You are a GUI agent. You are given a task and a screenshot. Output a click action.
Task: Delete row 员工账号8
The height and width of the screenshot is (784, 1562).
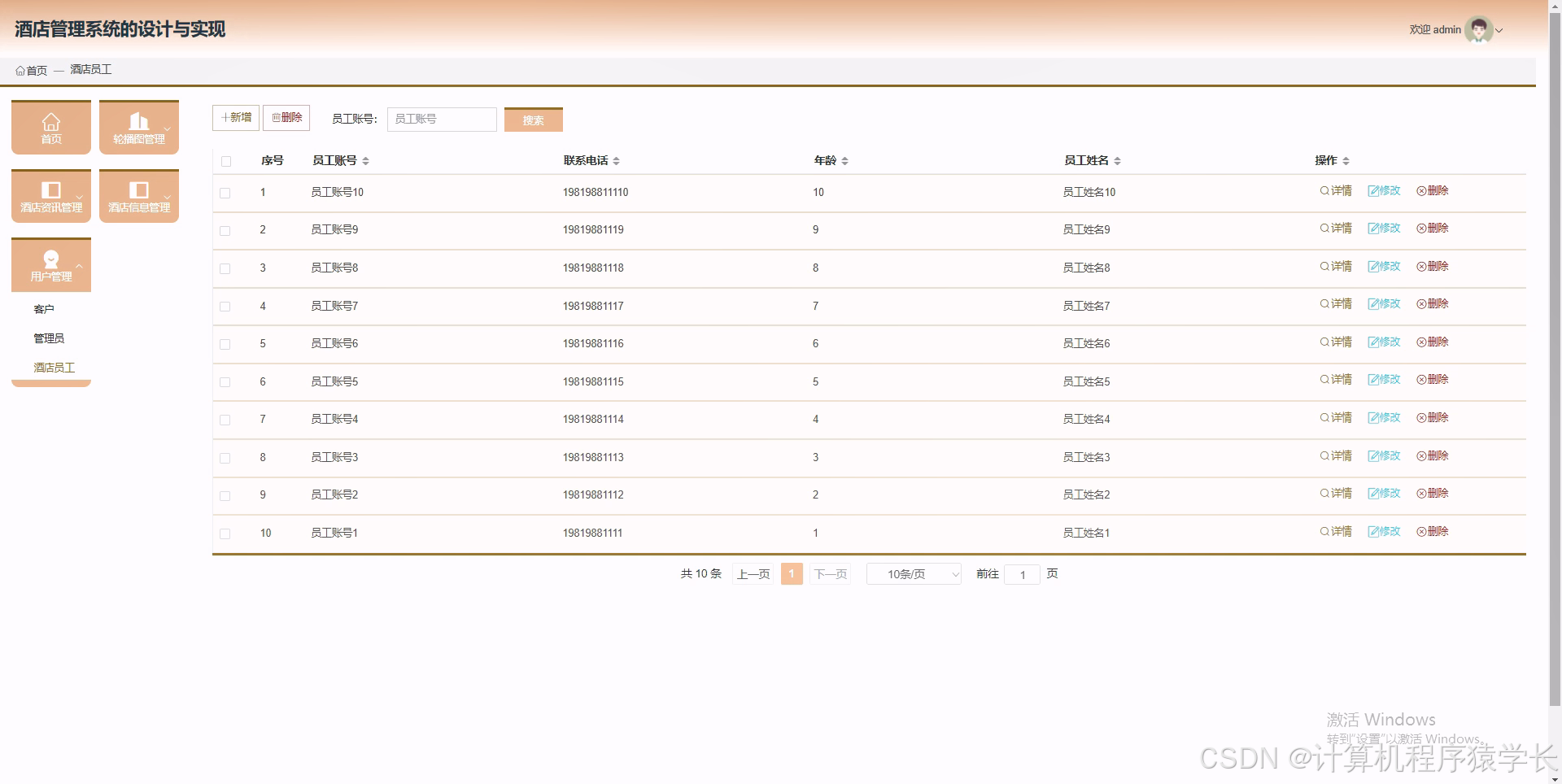tap(1433, 267)
